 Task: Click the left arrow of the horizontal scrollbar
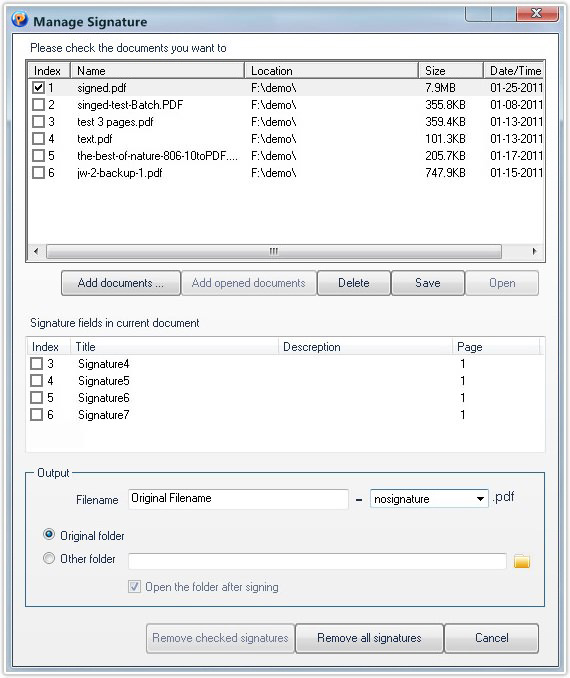click(x=36, y=251)
